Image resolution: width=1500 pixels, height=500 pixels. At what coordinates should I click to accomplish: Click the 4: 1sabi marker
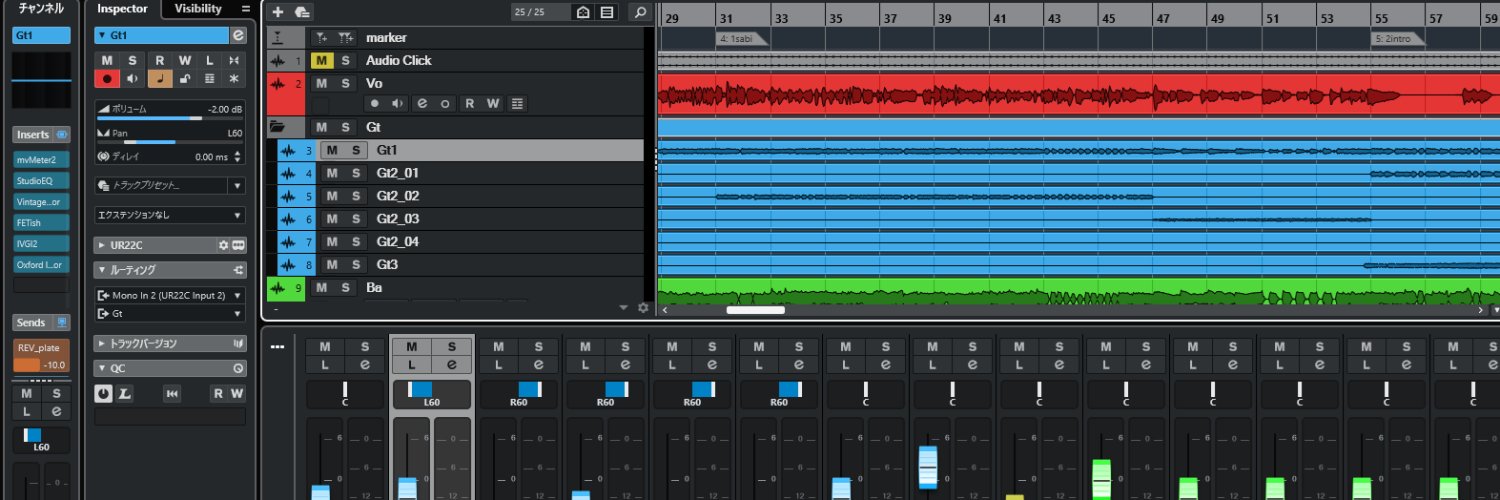pos(741,39)
